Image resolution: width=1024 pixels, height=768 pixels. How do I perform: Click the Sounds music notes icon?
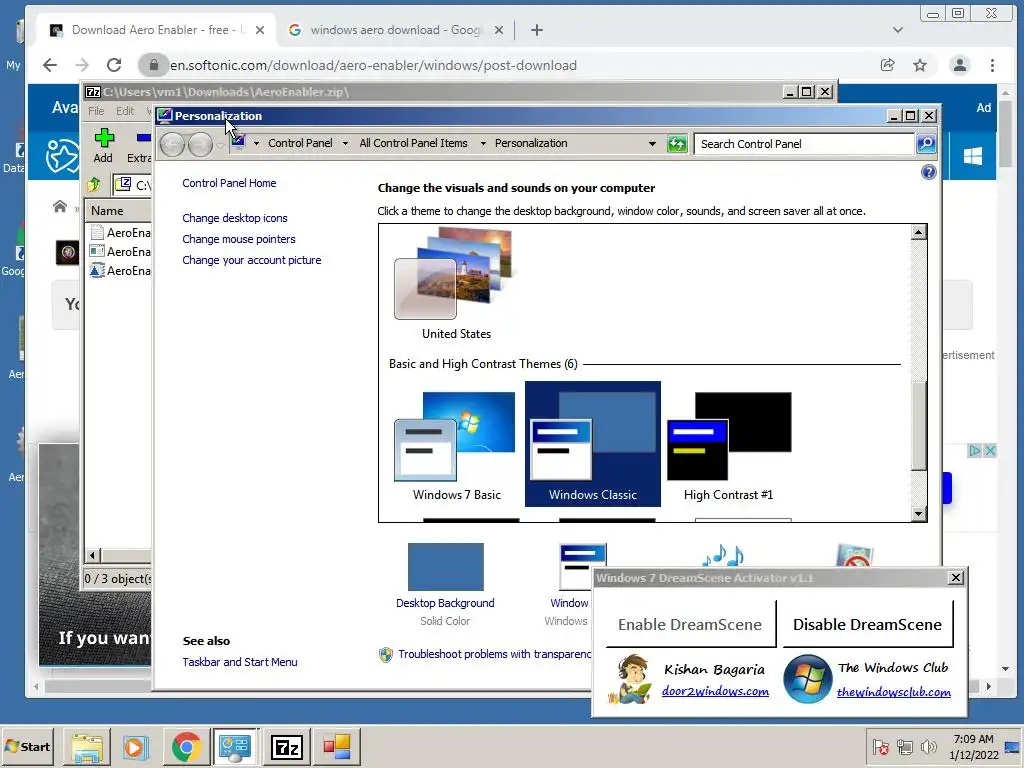click(x=722, y=555)
